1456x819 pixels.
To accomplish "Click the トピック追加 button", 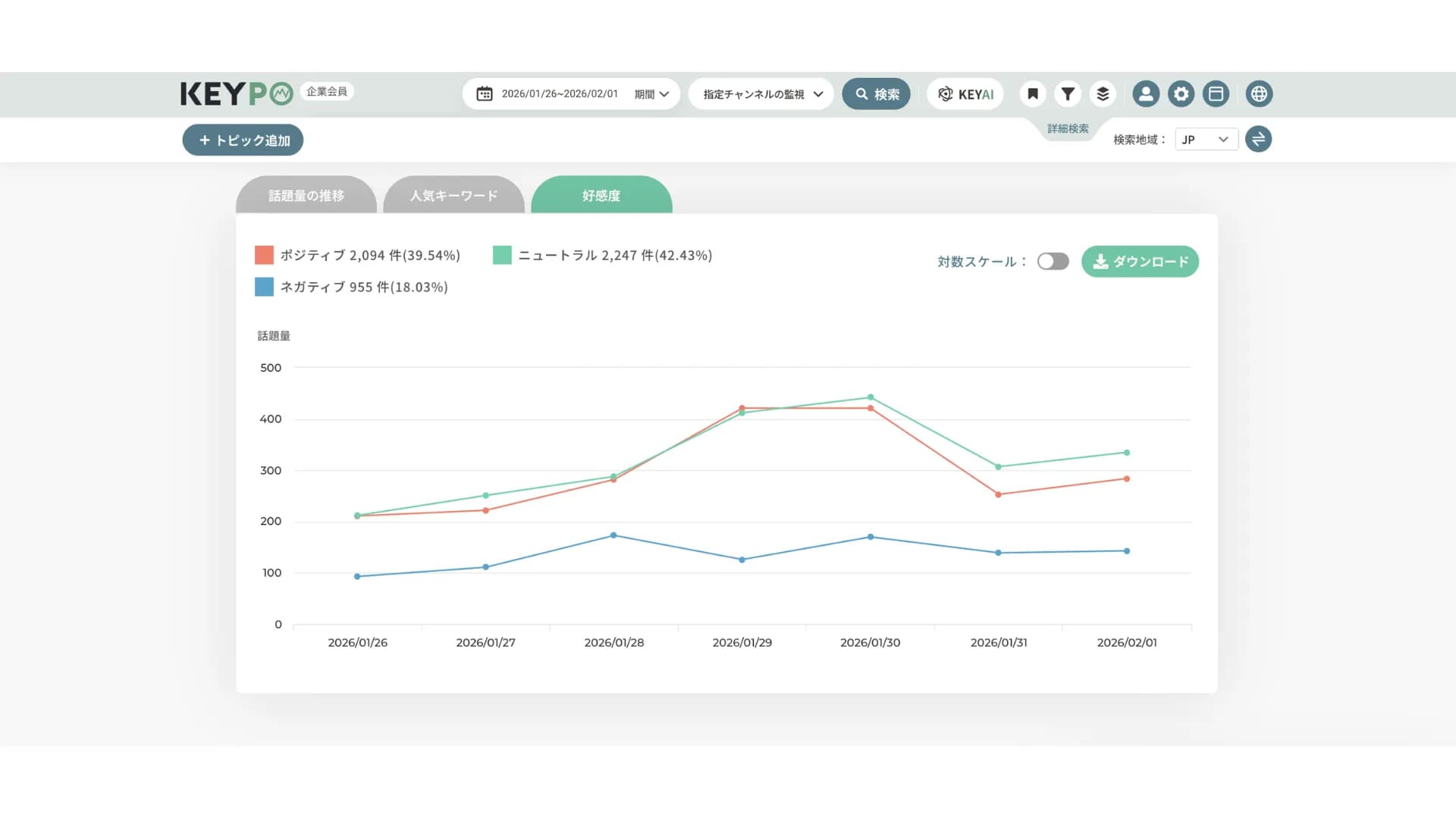I will point(243,140).
